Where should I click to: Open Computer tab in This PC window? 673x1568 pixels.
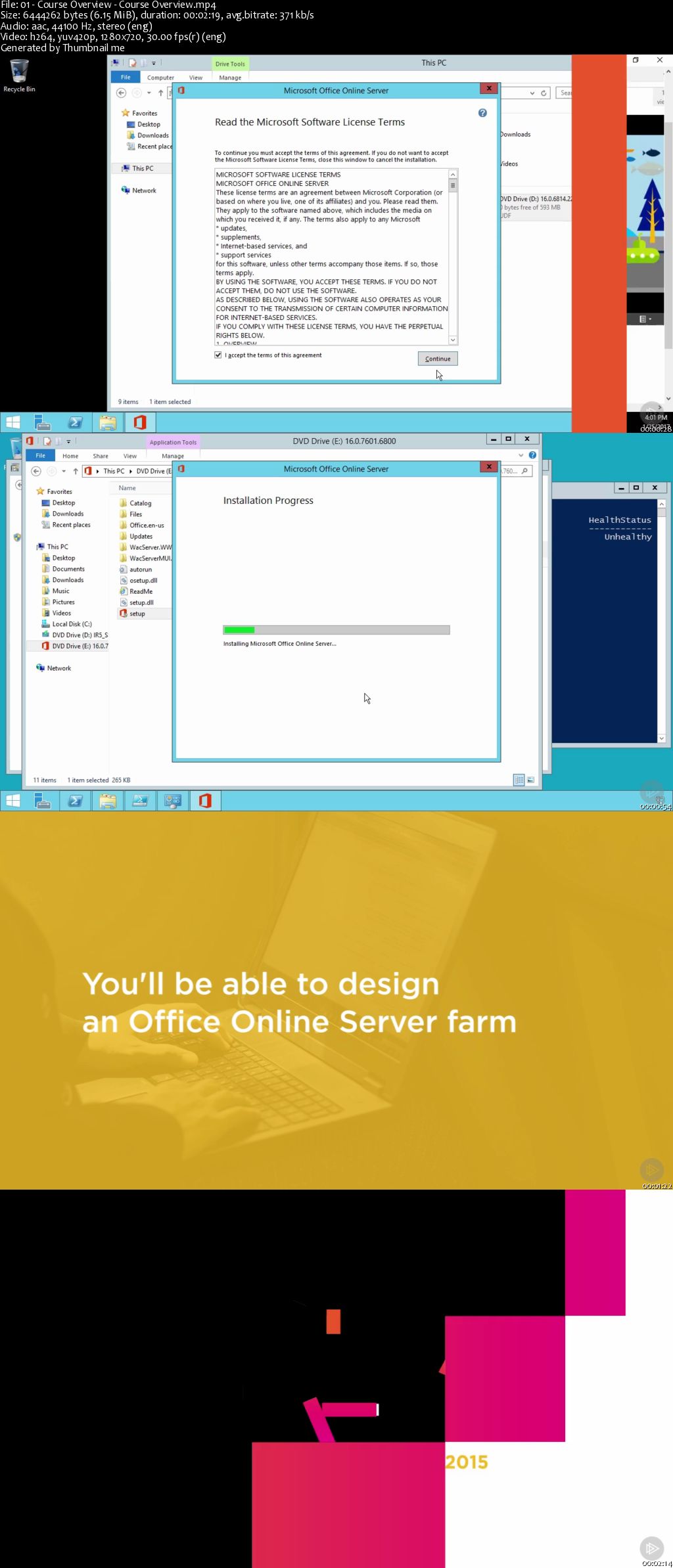[x=160, y=78]
